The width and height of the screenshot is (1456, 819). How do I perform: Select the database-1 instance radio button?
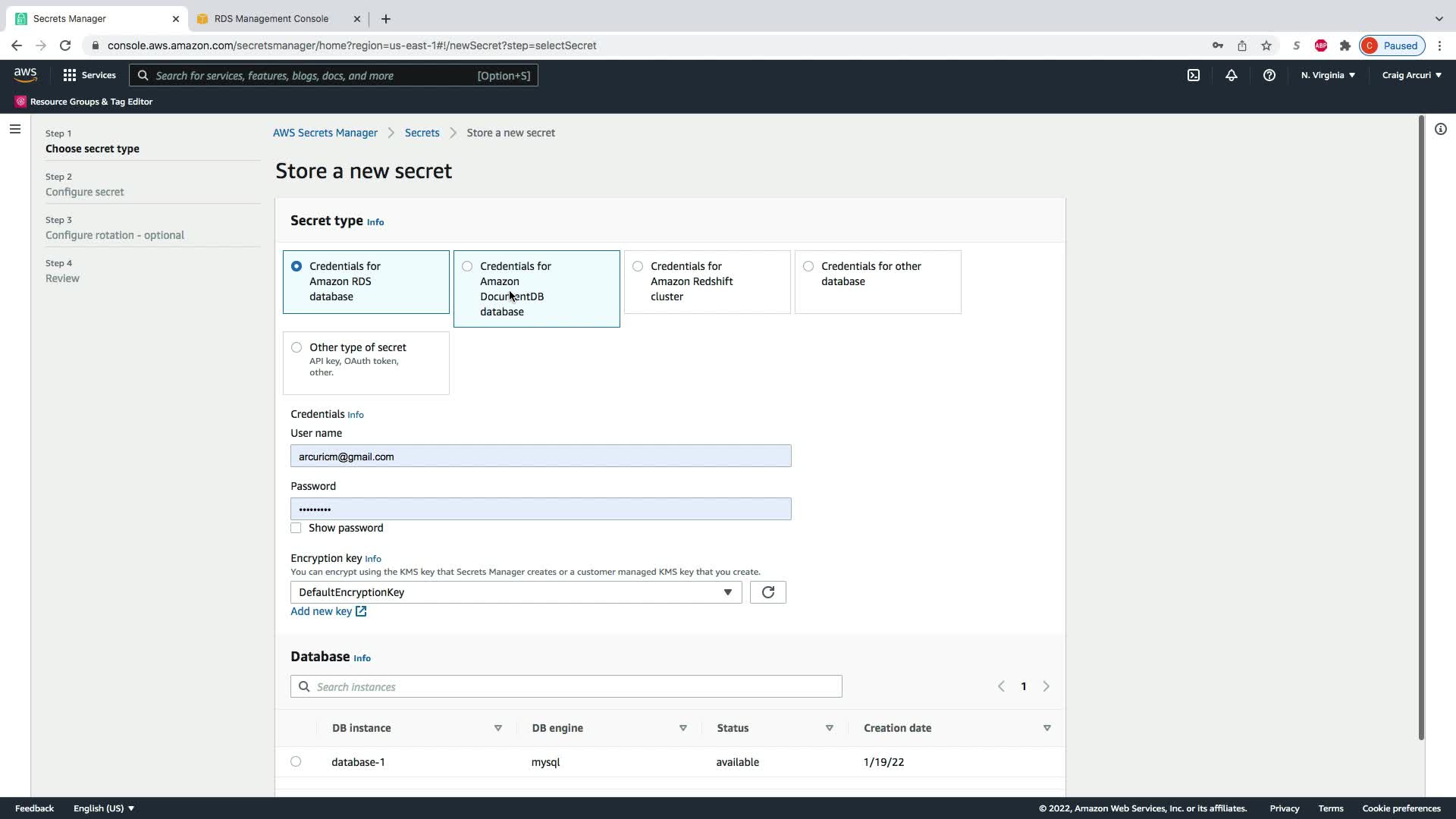(296, 761)
